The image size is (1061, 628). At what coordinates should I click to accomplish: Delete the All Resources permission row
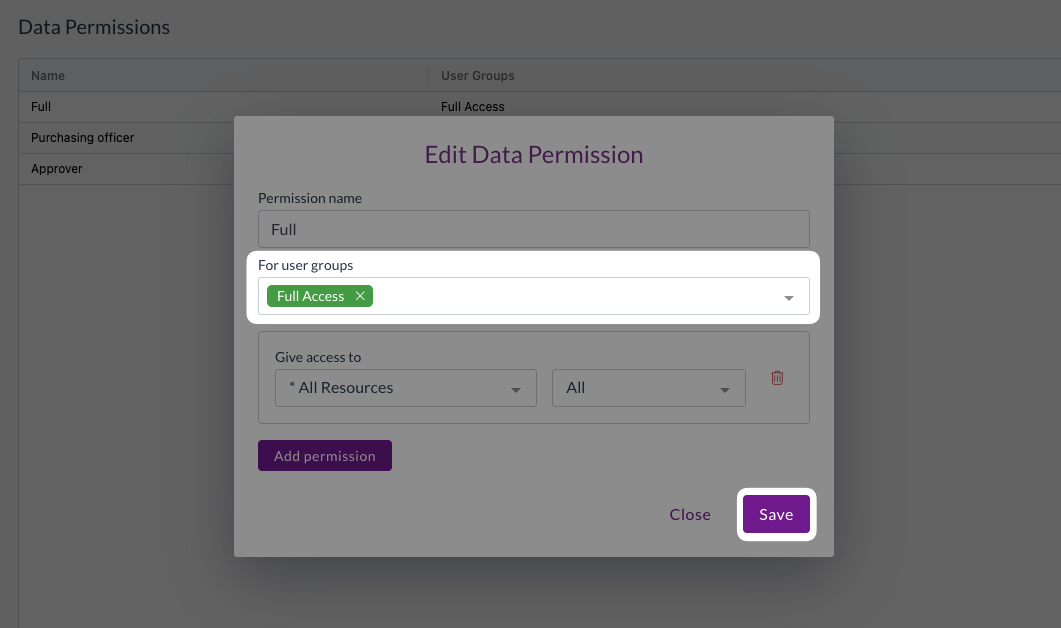(x=777, y=378)
